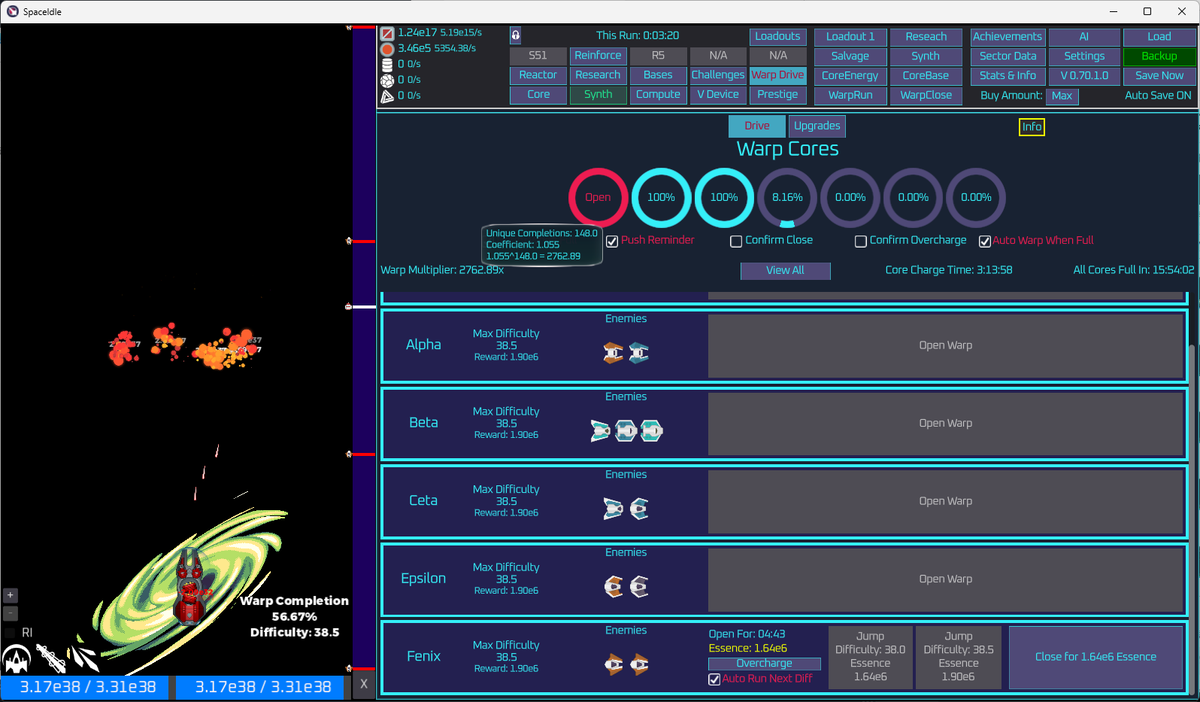
Task: Click the red Open warp core ring
Action: [598, 197]
